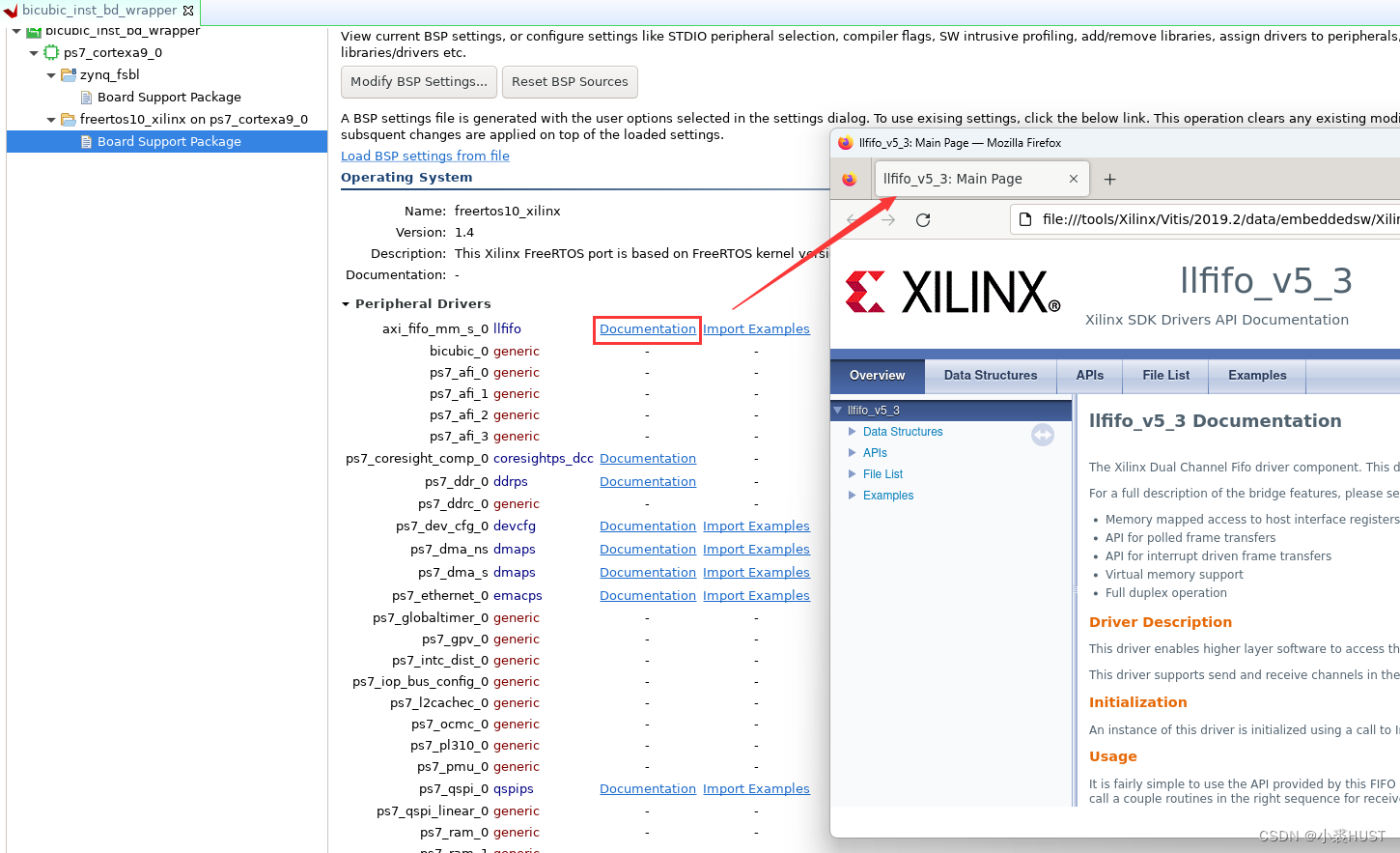Expand Data Structures in doc sidebar
The height and width of the screenshot is (853, 1400).
tap(853, 432)
